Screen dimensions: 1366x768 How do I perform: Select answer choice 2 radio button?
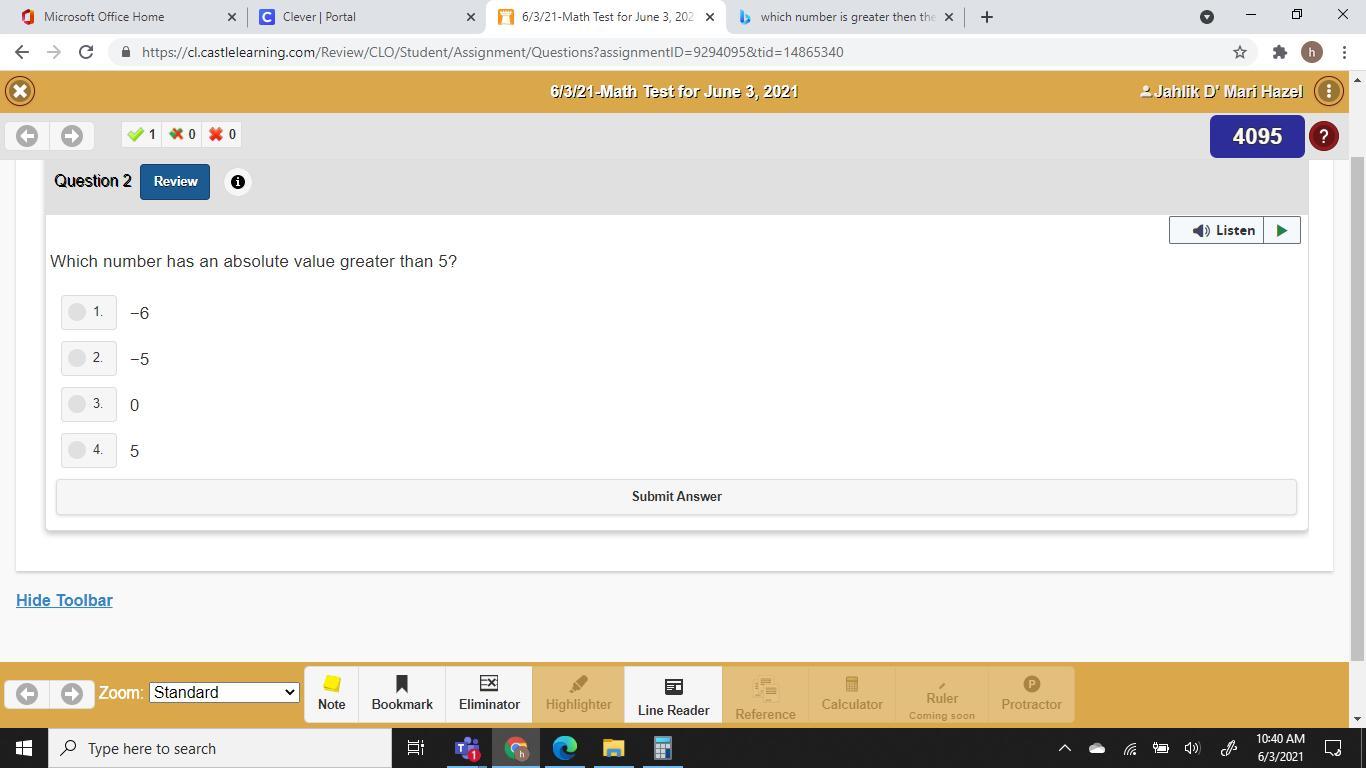[77, 358]
